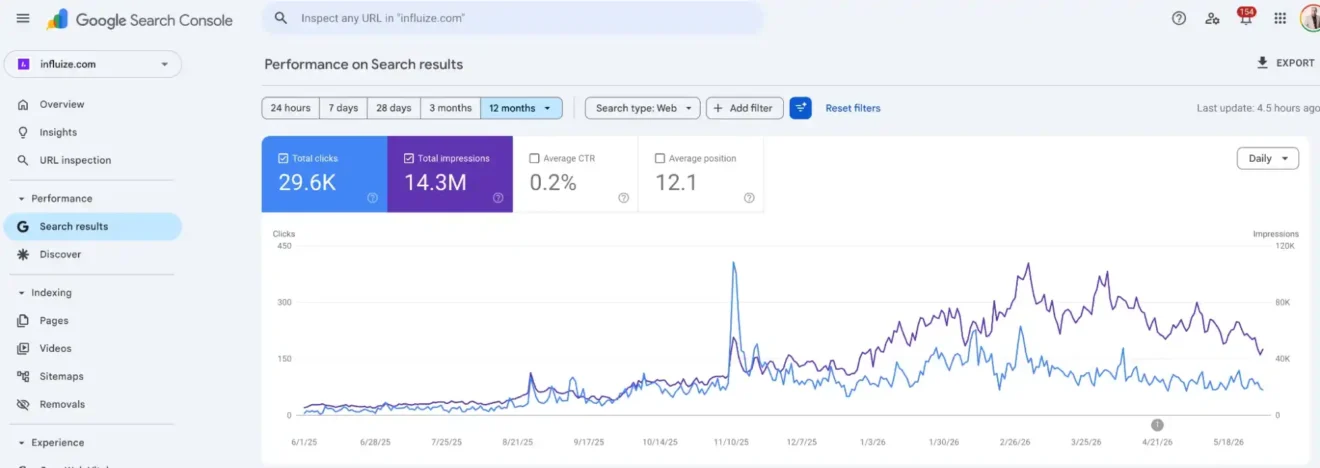Open Search type: Web dropdown
Image resolution: width=1320 pixels, height=468 pixels.
642,108
